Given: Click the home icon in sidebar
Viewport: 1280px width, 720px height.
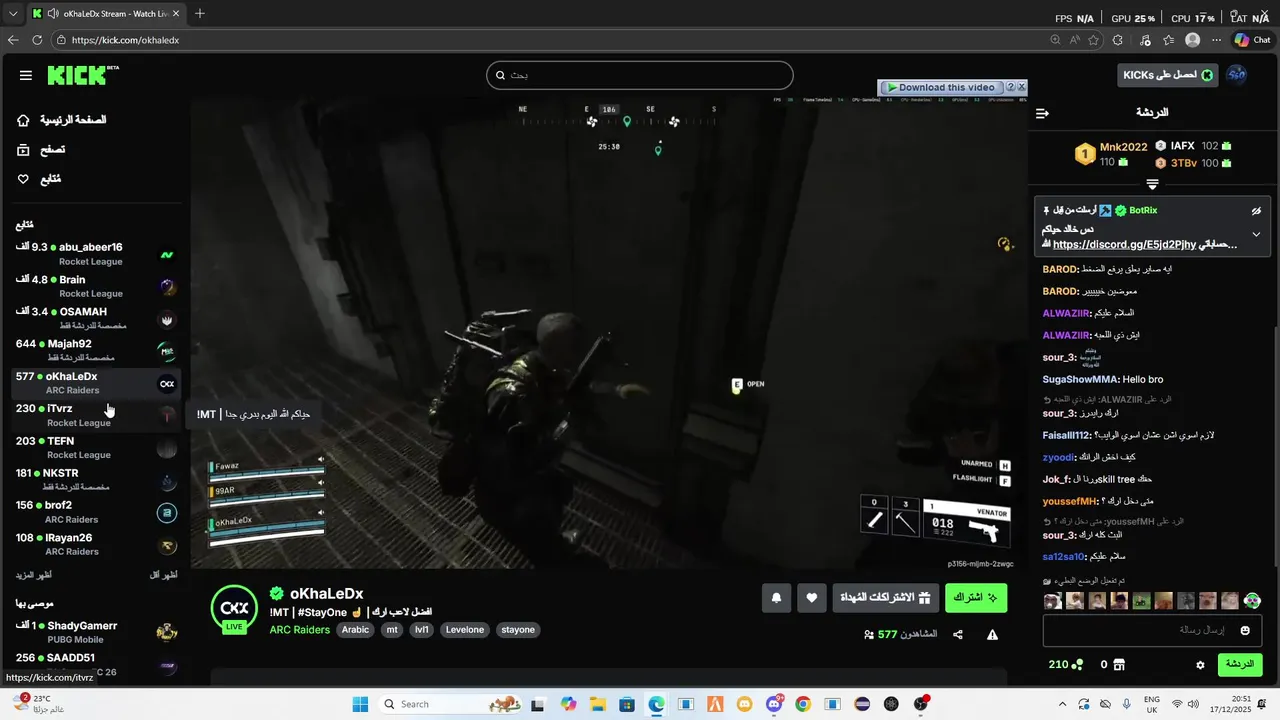Looking at the screenshot, I should [x=24, y=120].
